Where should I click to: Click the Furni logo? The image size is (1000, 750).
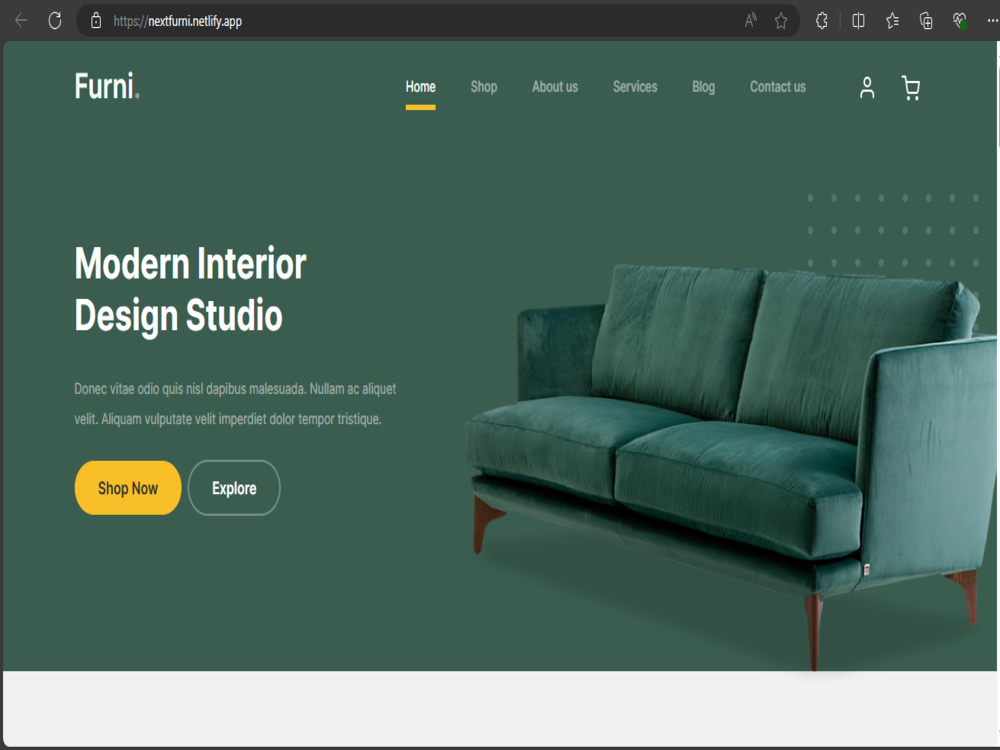click(x=107, y=86)
